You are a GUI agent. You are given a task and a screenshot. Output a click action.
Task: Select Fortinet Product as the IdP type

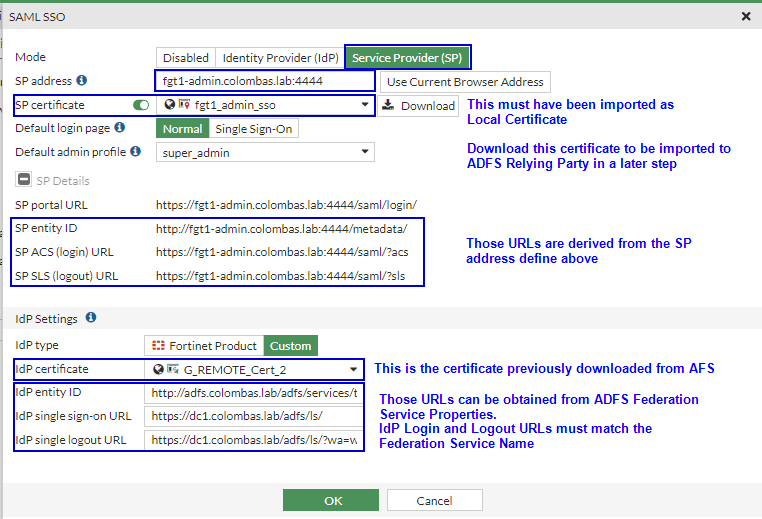tap(204, 346)
